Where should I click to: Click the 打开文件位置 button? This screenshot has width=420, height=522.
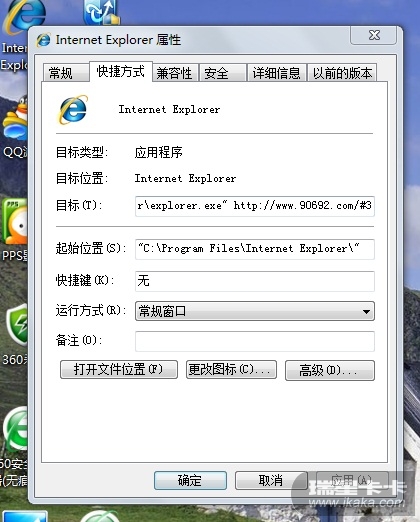119,369
